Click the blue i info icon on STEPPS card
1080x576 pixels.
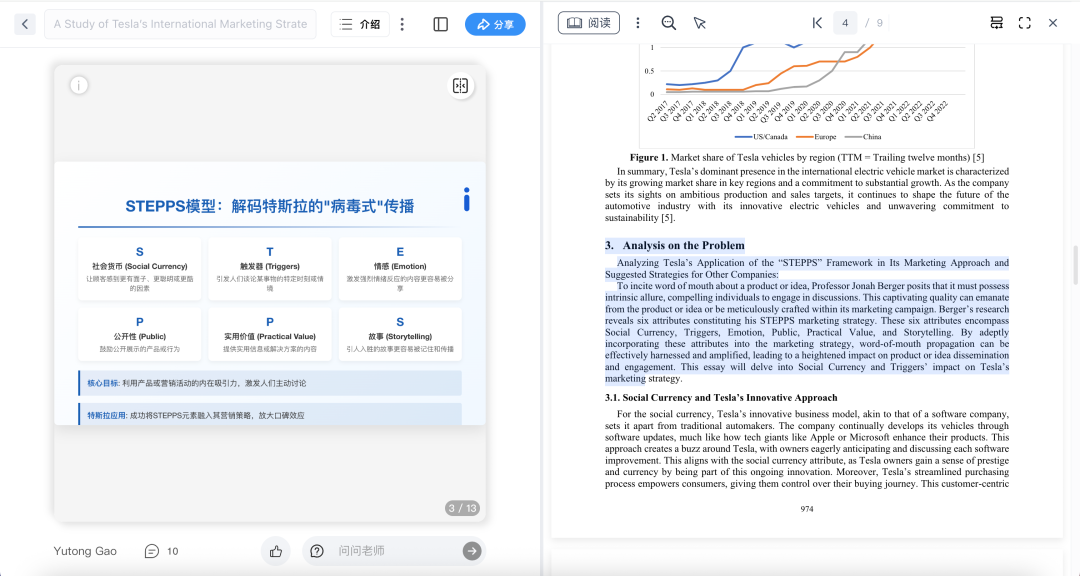(x=465, y=200)
